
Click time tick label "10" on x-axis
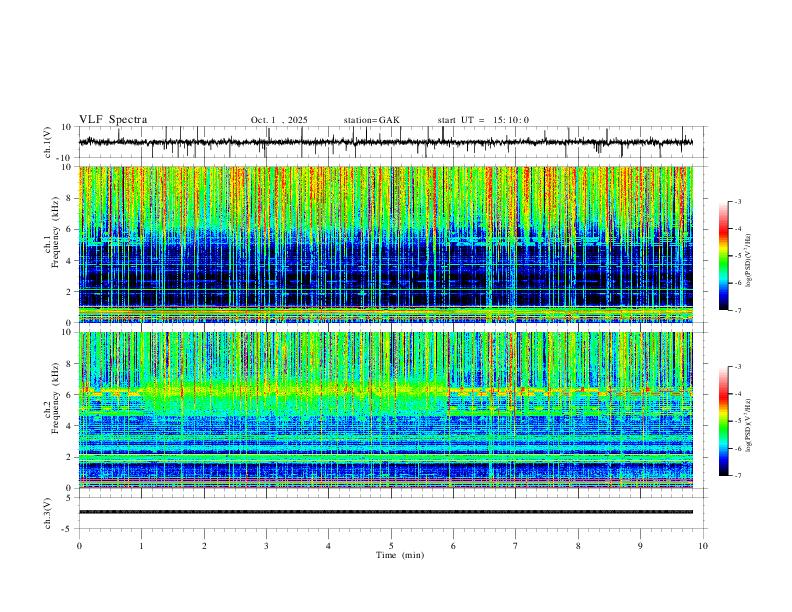[703, 546]
